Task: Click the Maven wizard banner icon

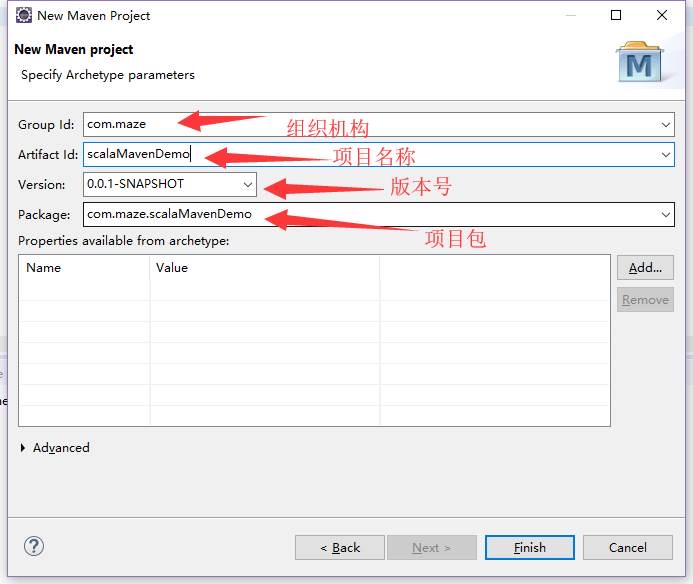Action: click(639, 64)
